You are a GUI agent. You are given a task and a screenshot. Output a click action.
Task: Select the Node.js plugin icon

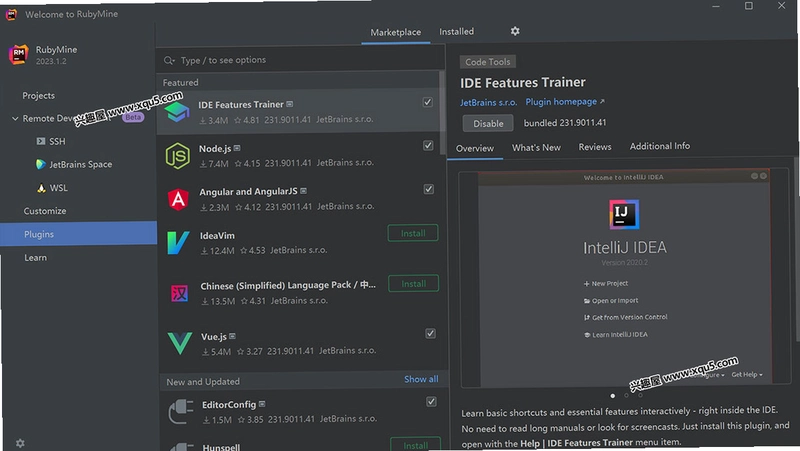pyautogui.click(x=178, y=156)
